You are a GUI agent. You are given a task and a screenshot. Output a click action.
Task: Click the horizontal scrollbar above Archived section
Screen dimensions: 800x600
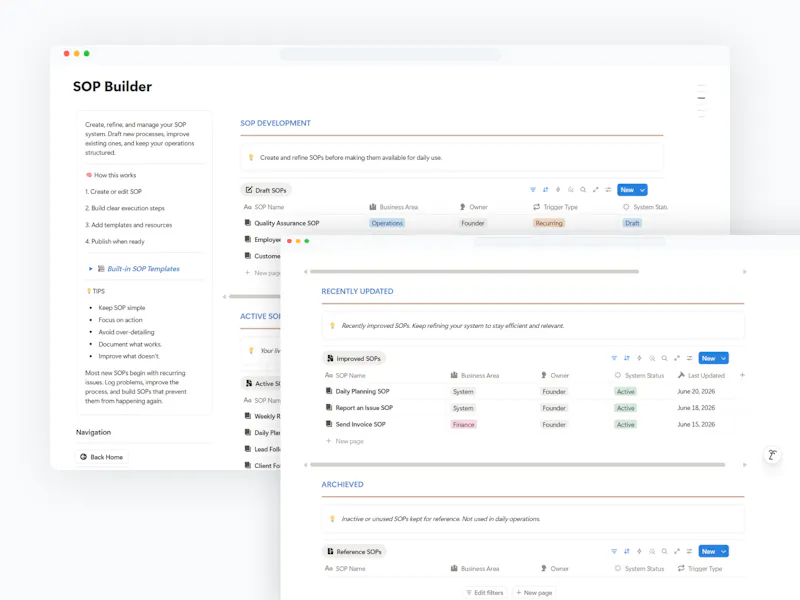pos(517,465)
